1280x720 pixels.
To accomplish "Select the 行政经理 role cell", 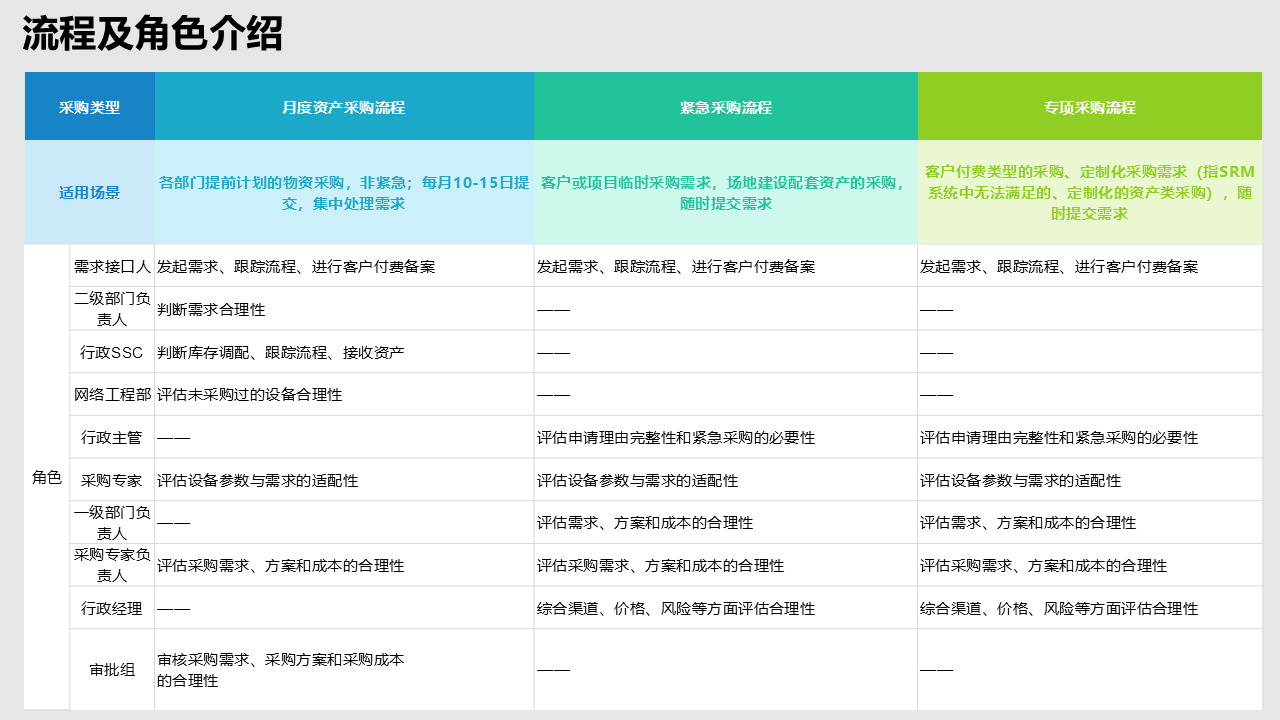I will tap(112, 608).
